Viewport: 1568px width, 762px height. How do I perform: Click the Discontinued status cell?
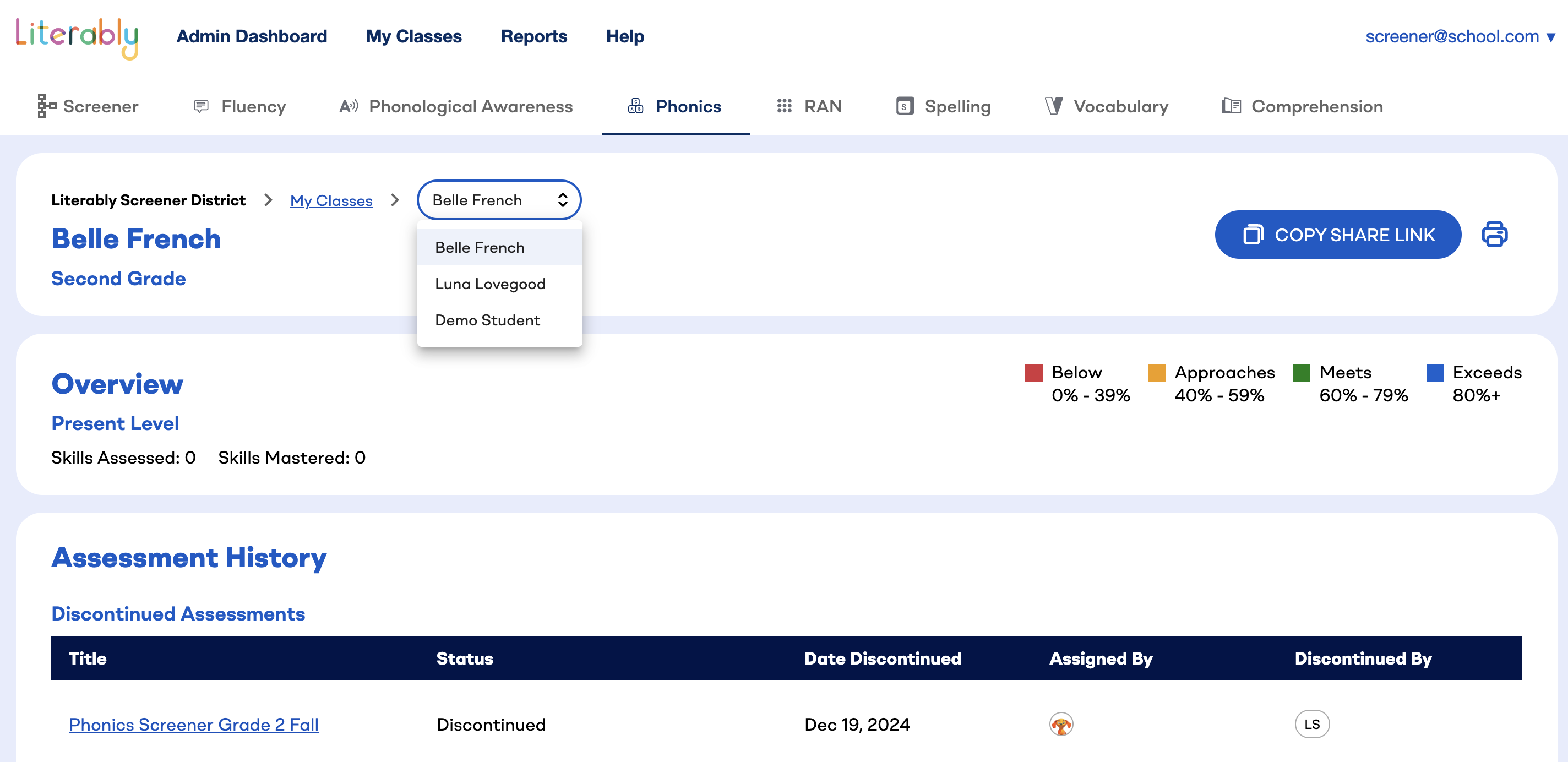(491, 724)
